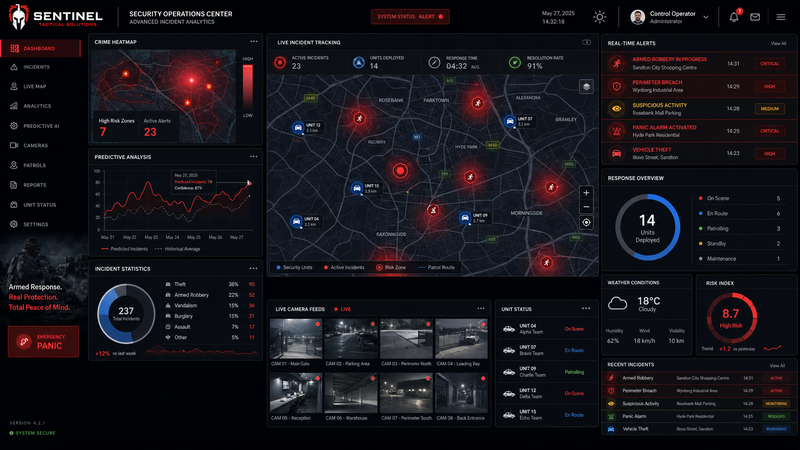Click the map layers icon
Viewport: 800px width, 450px height.
click(586, 87)
